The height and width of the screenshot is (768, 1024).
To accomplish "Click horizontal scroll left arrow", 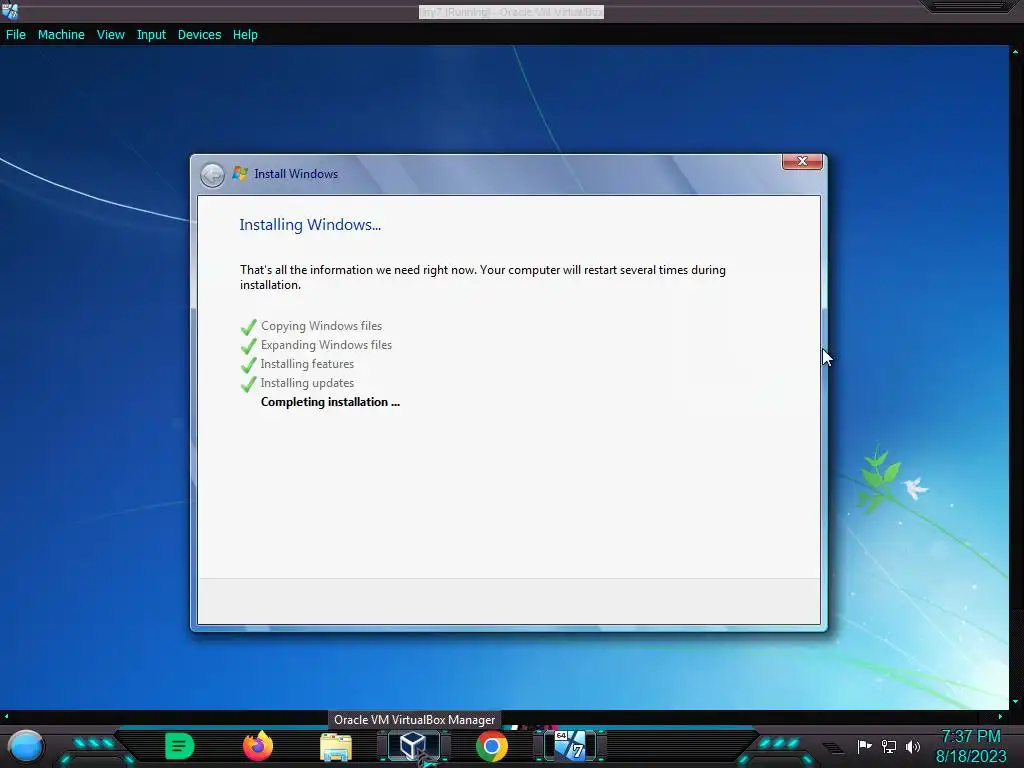I will tap(7, 716).
